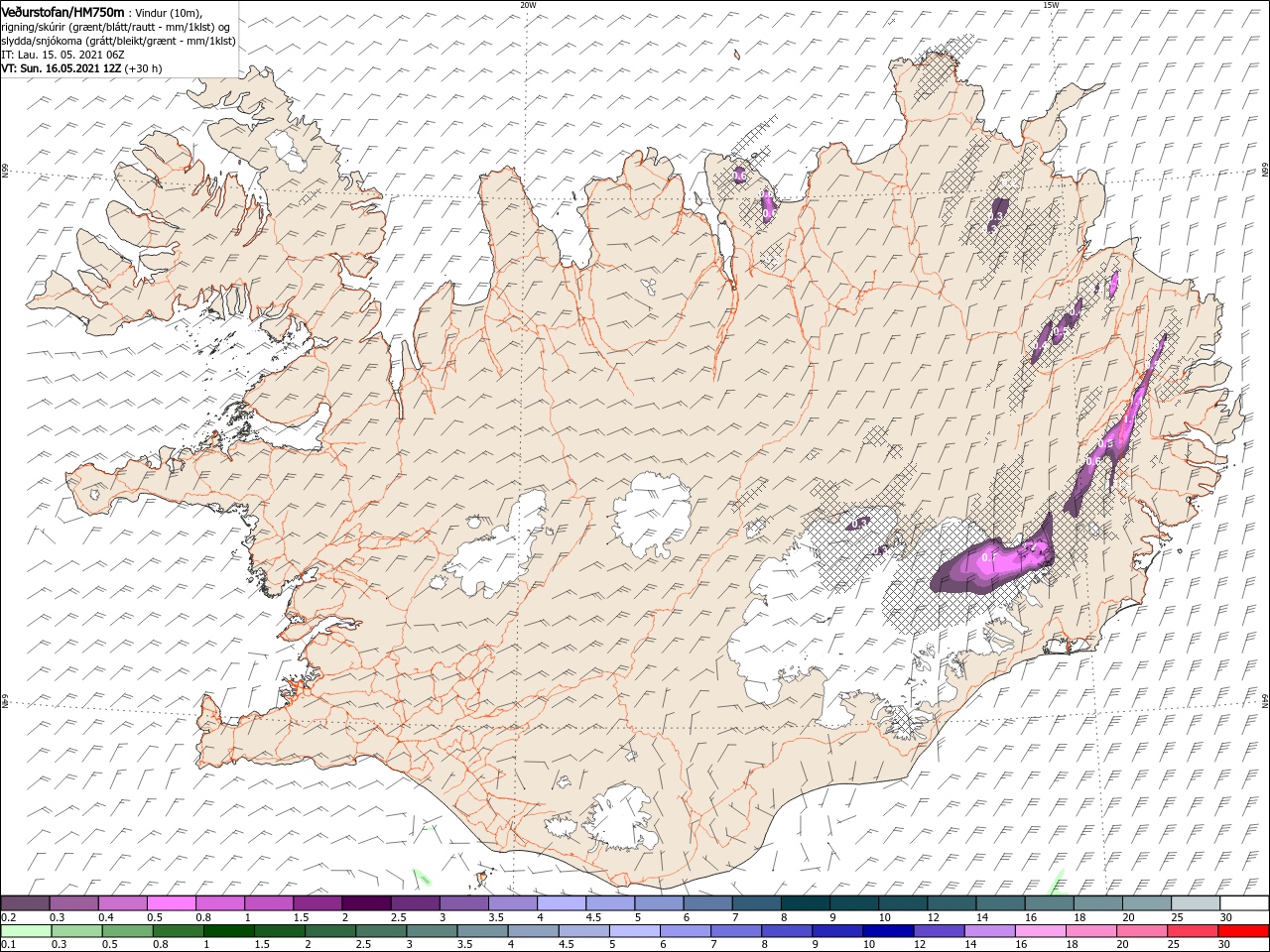Click the 'VT: Sun. 16.05.2021 12Z' valid time
Screen dimensions: 1270x952
click(x=62, y=68)
